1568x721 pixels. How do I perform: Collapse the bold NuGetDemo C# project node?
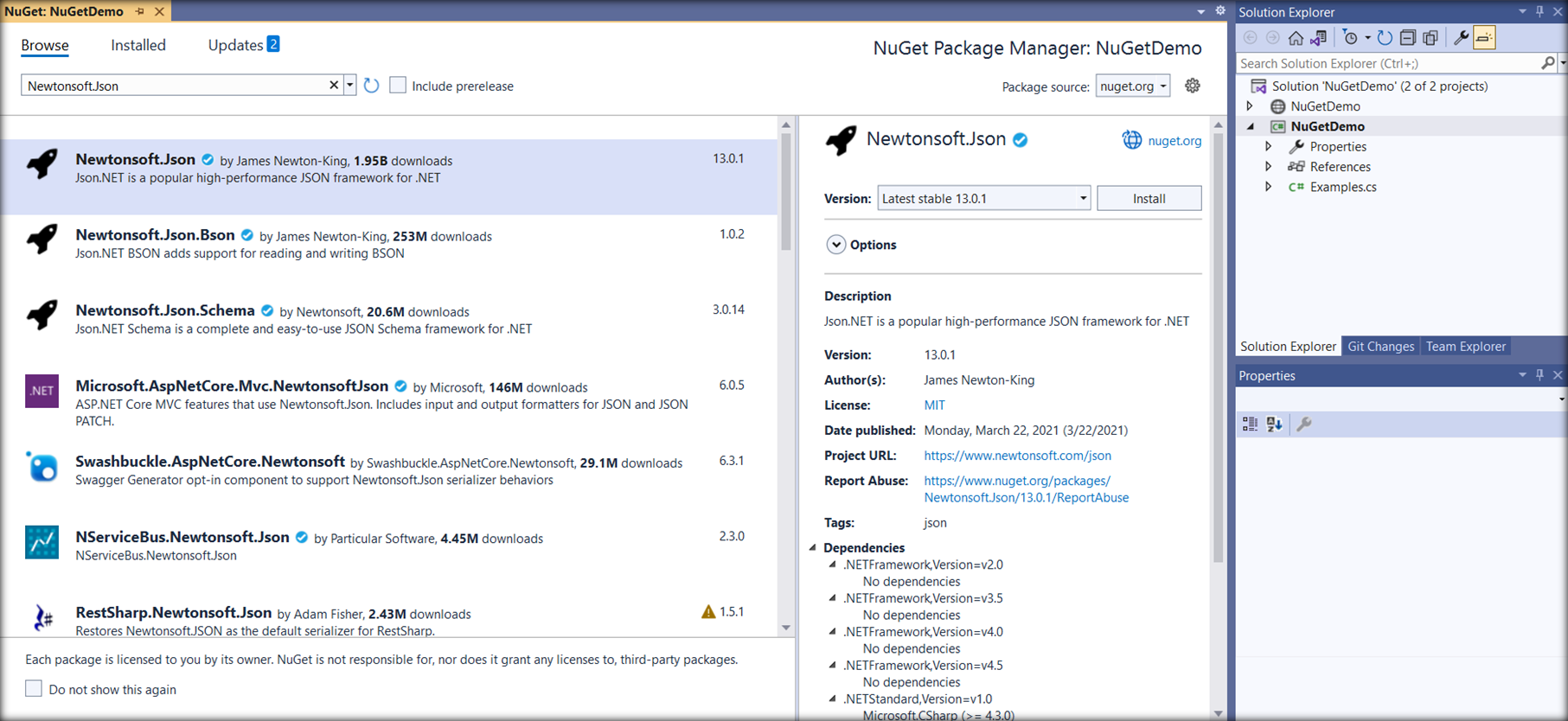[1251, 126]
